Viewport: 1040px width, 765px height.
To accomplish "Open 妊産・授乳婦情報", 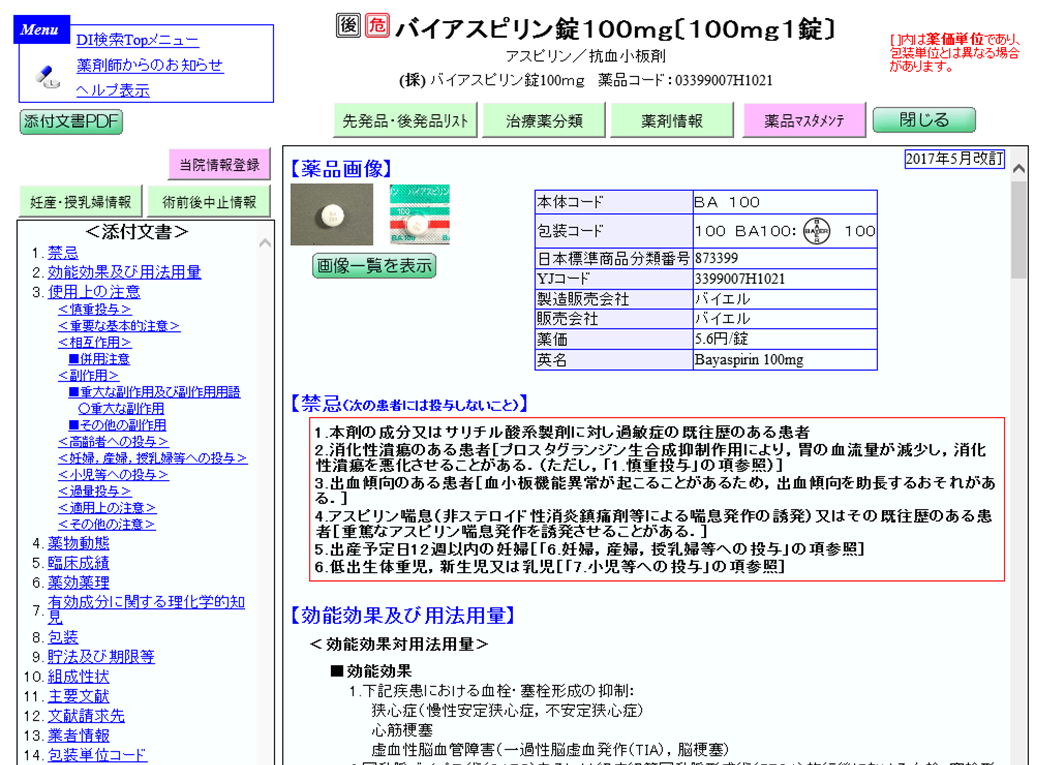I will 81,202.
